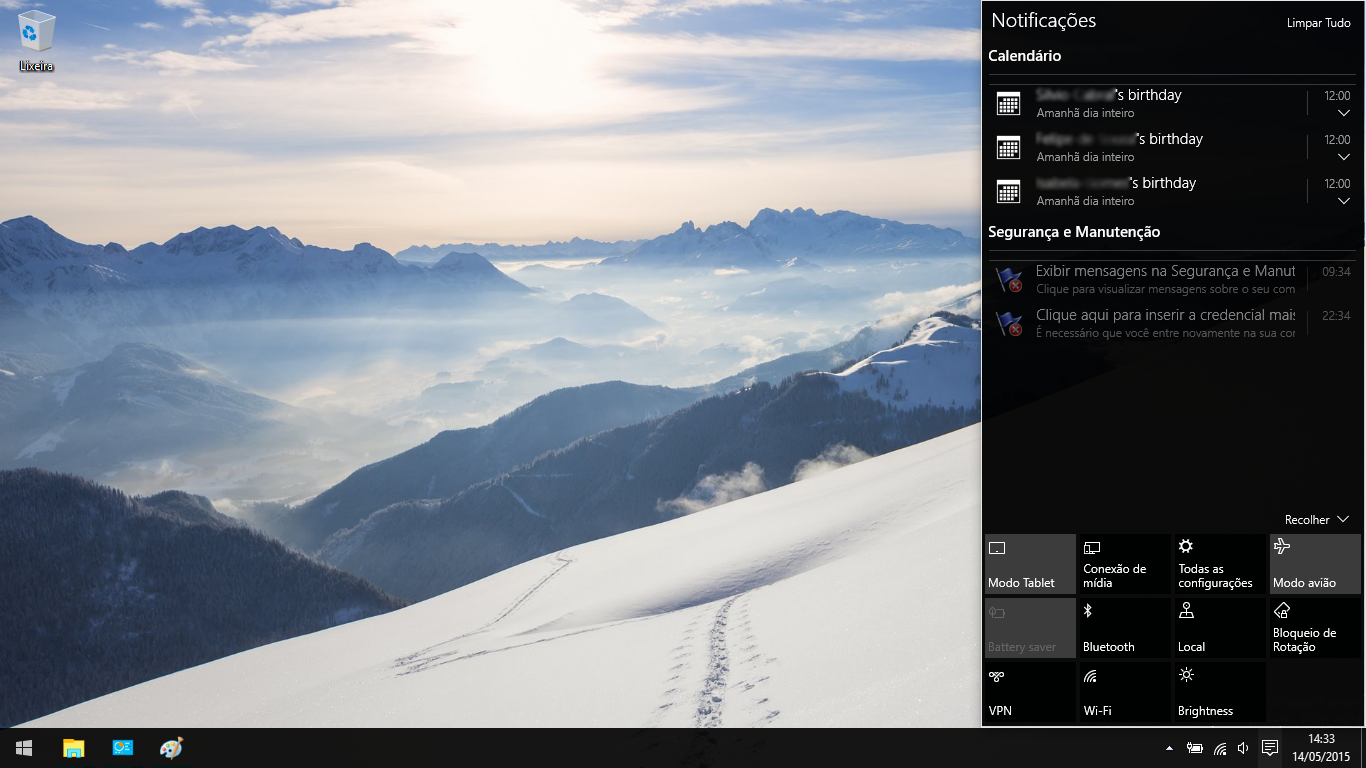Image resolution: width=1366 pixels, height=768 pixels.
Task: Toggle Modo avião airplane mode
Action: (x=1315, y=564)
